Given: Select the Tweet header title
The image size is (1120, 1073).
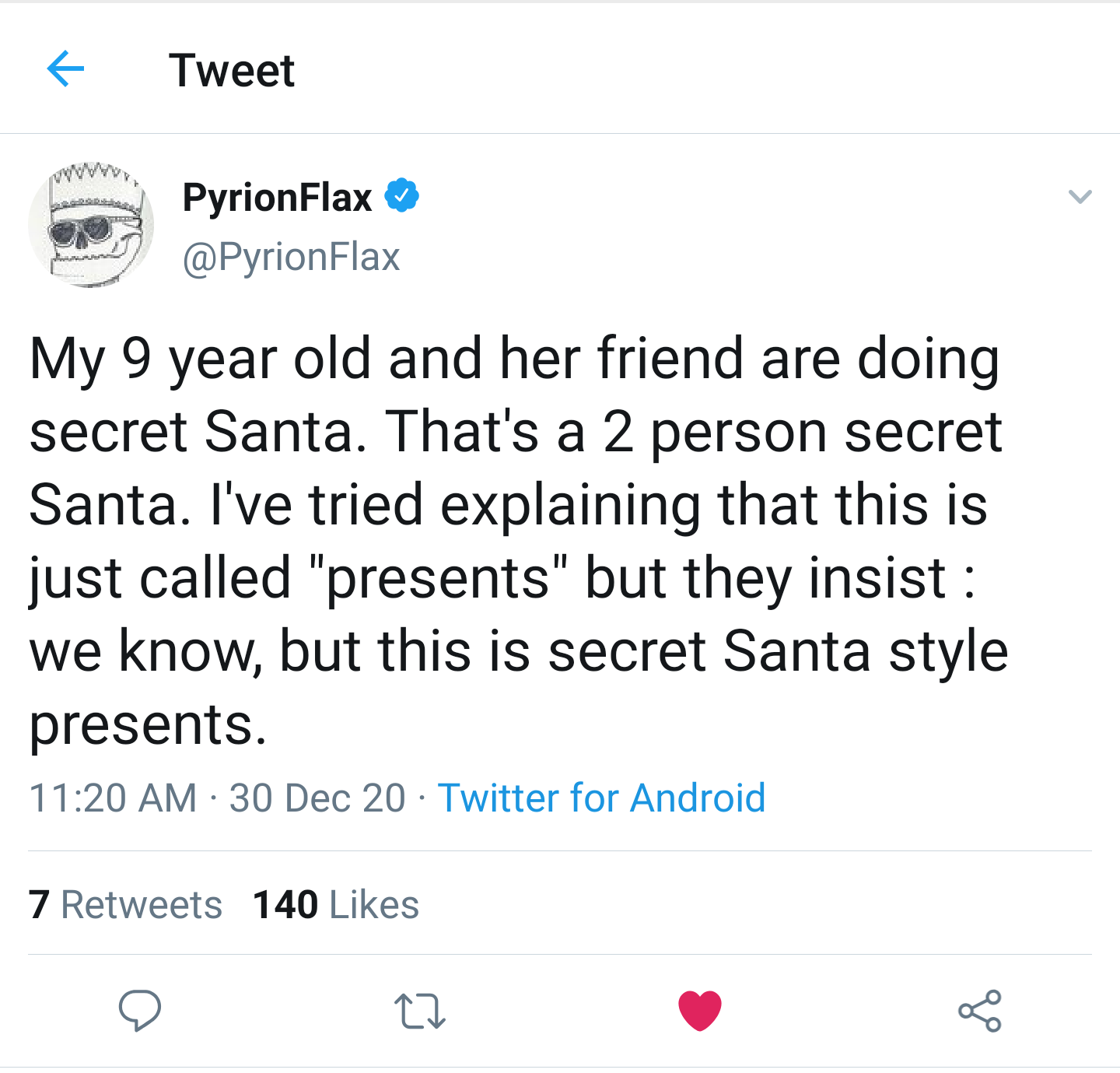Looking at the screenshot, I should [233, 70].
